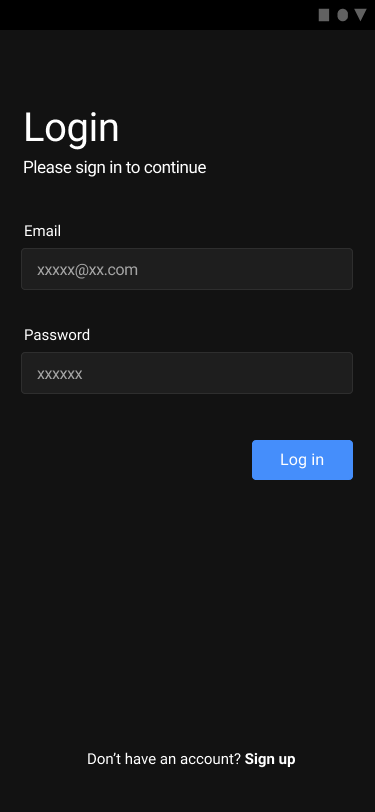Submit the form with Log in
Viewport: 375px width, 812px height.
(302, 460)
